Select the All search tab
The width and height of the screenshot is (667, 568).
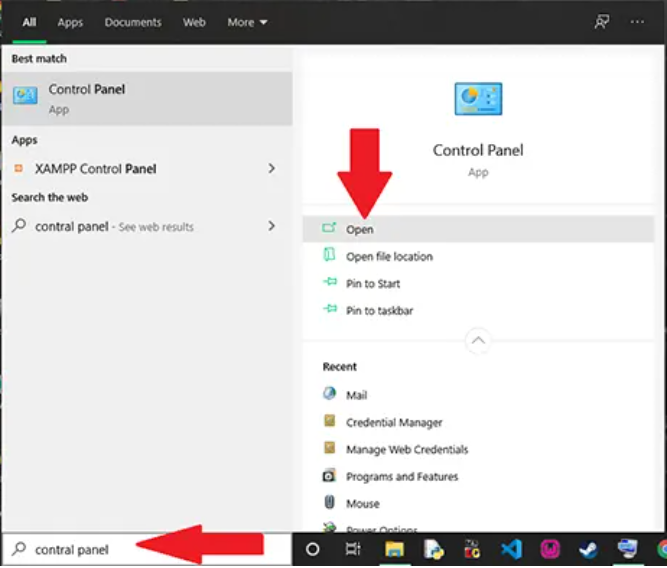click(29, 22)
